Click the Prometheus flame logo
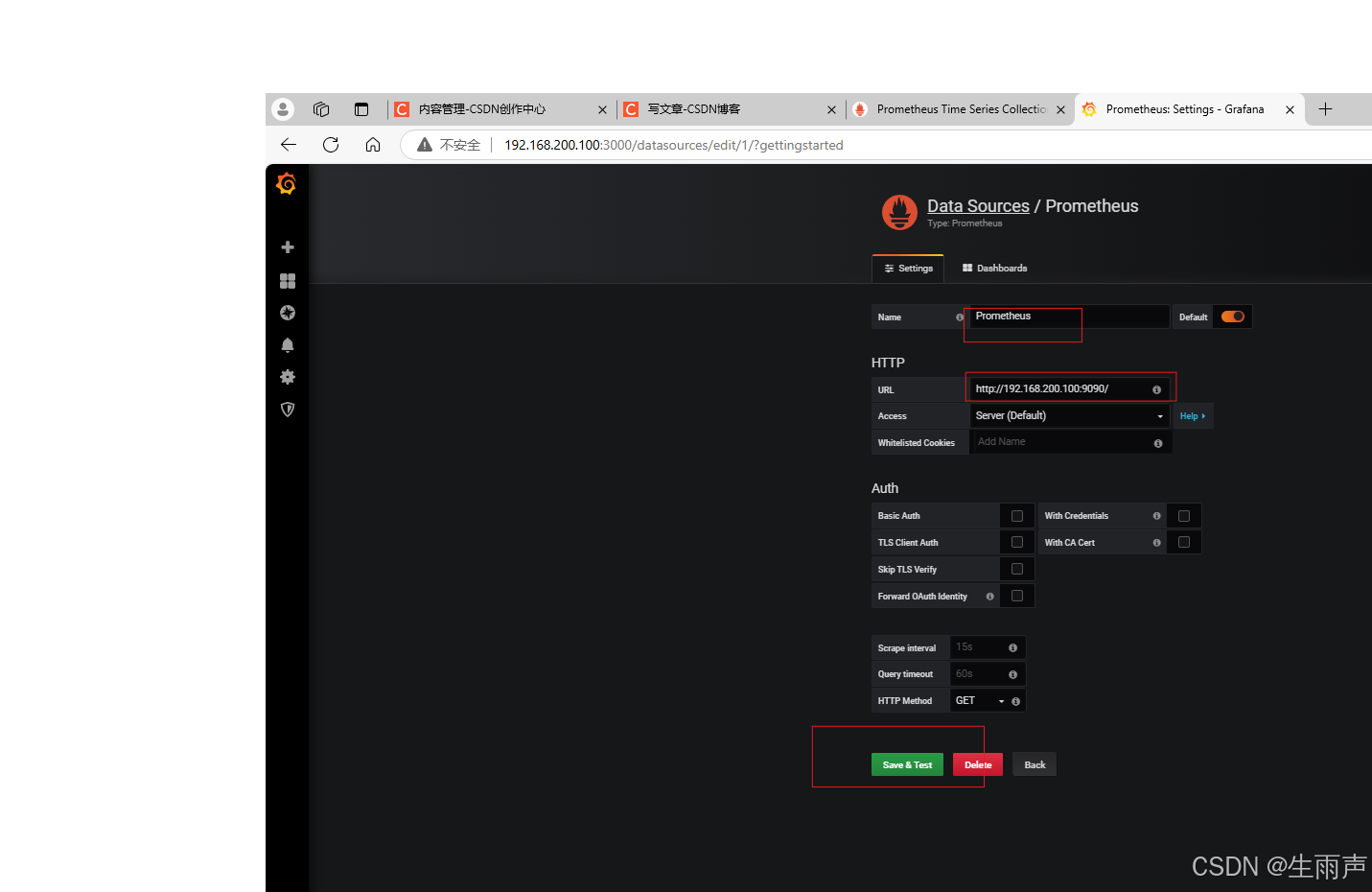 pyautogui.click(x=899, y=212)
